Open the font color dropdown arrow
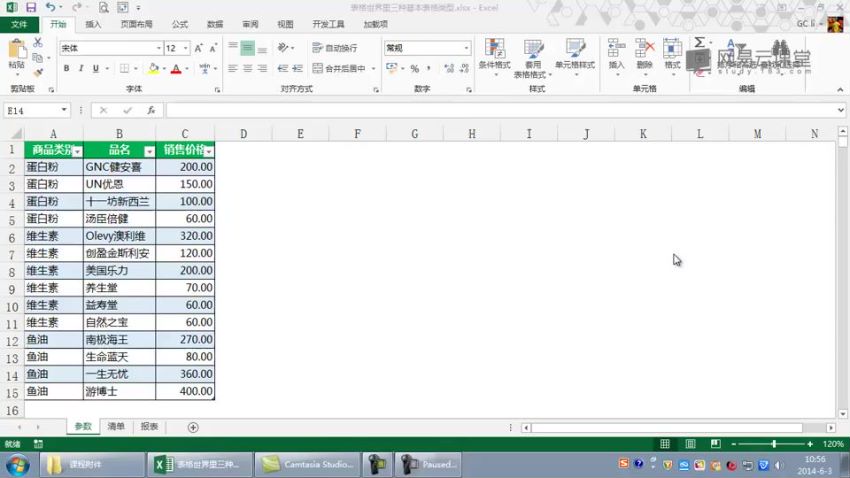The width and height of the screenshot is (850, 478). [187, 69]
